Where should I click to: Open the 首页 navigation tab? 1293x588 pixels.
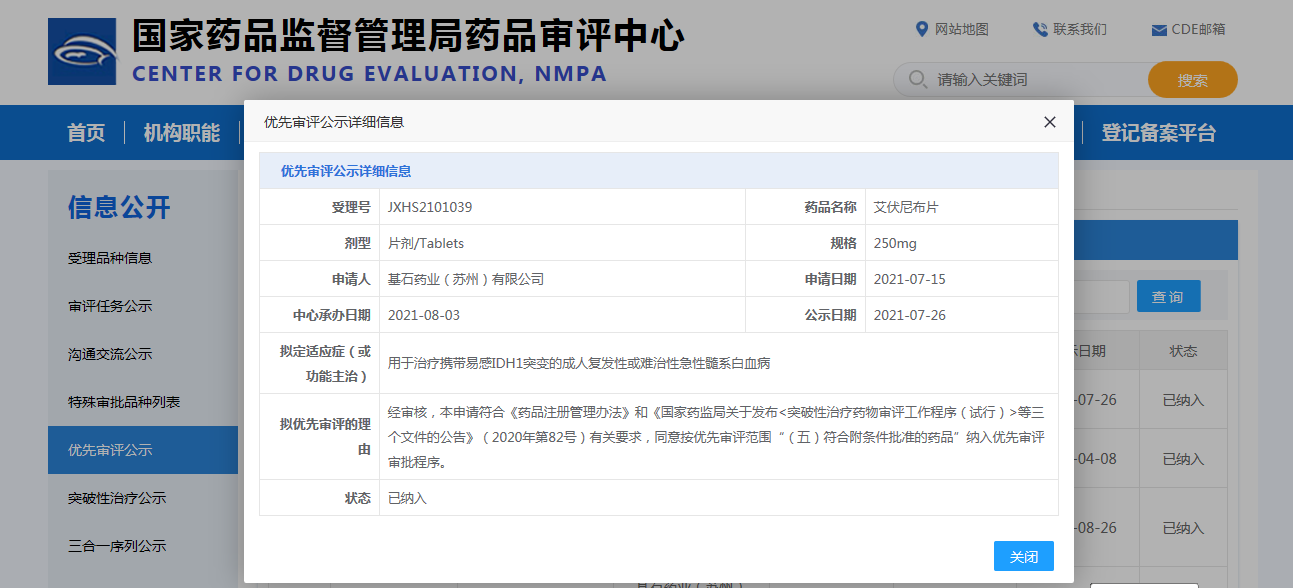click(86, 133)
